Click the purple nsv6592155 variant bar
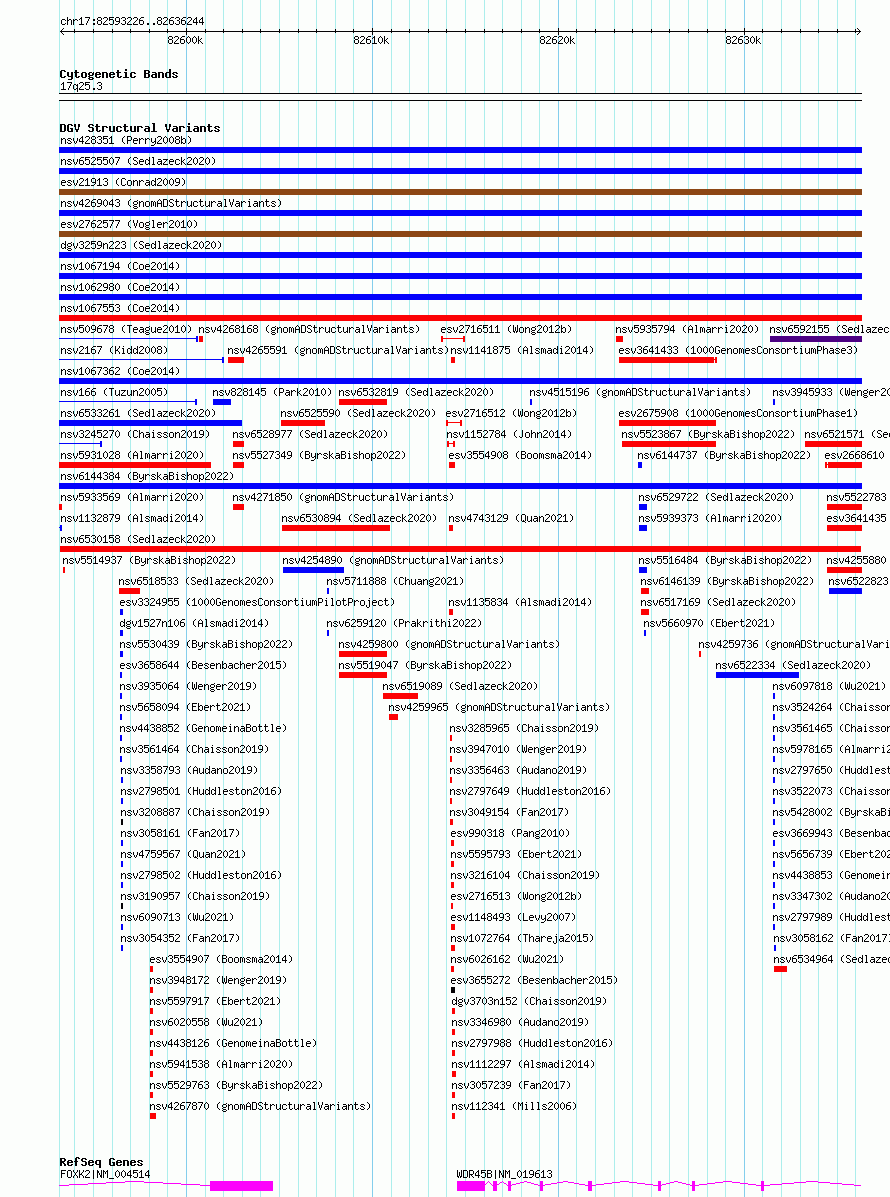 (x=815, y=339)
